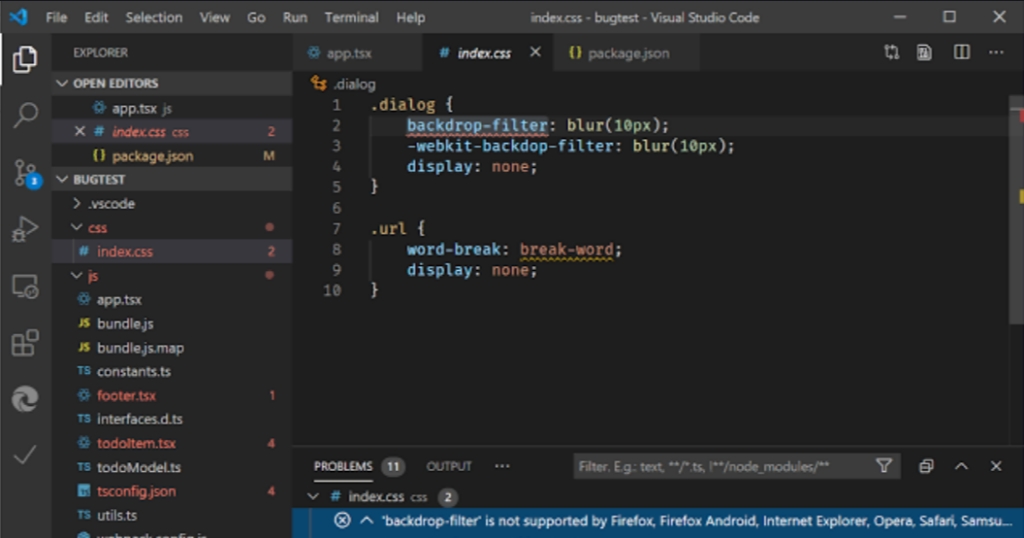Open the Search view in activity bar

25,115
